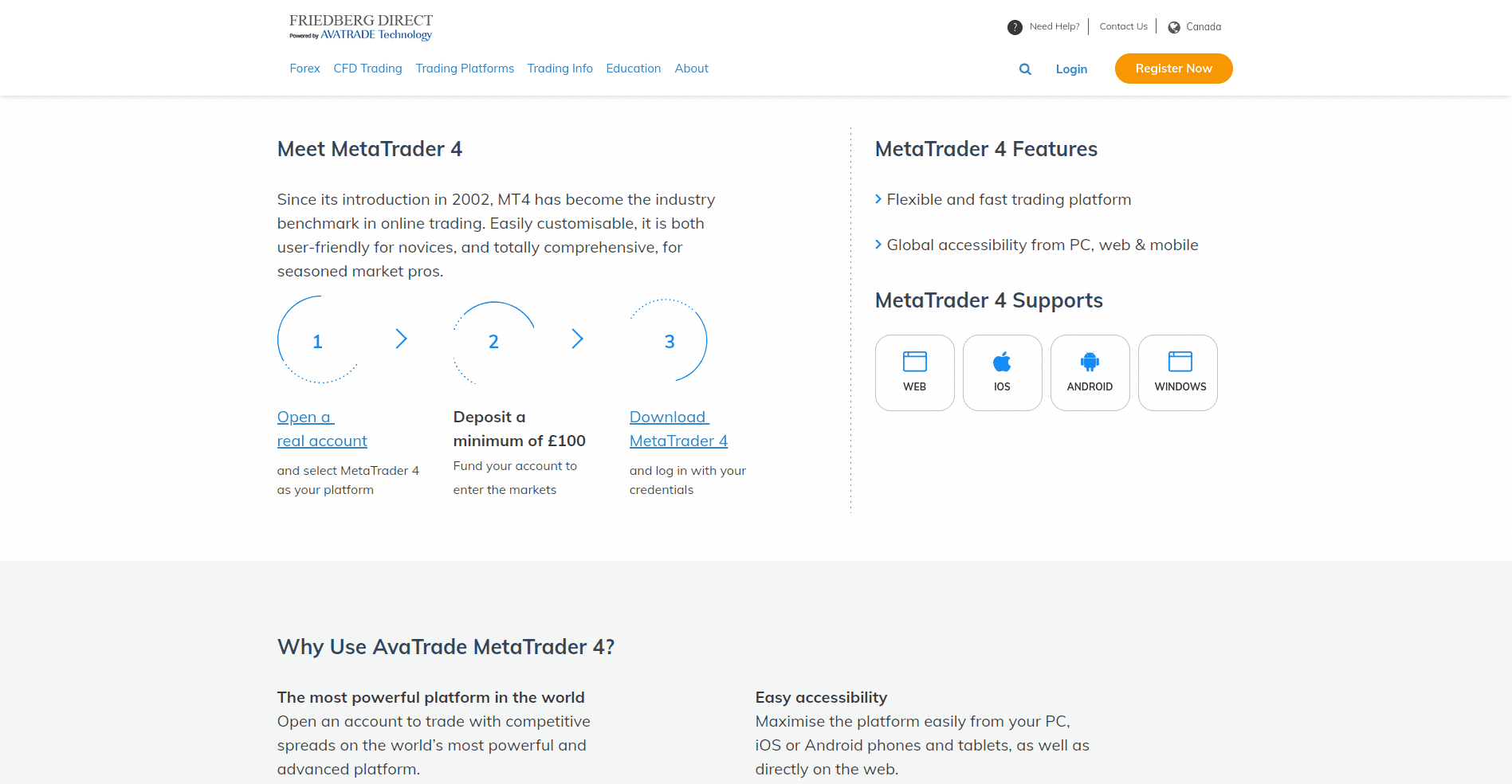The image size is (1512, 784).
Task: Click the arrow between steps 2 and 3
Action: tap(578, 339)
